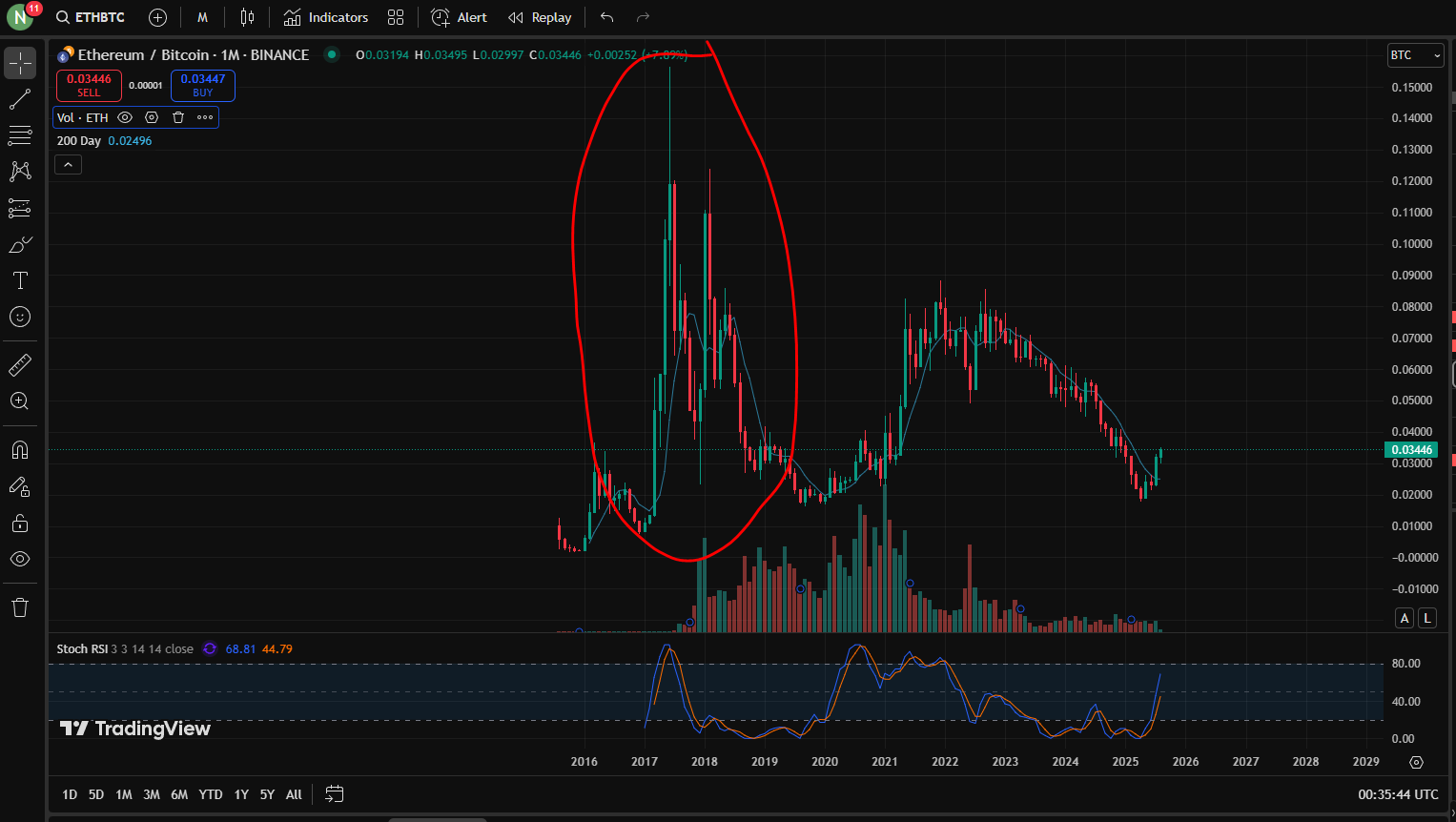The image size is (1456, 822).
Task: Create a new Alert
Action: (459, 17)
